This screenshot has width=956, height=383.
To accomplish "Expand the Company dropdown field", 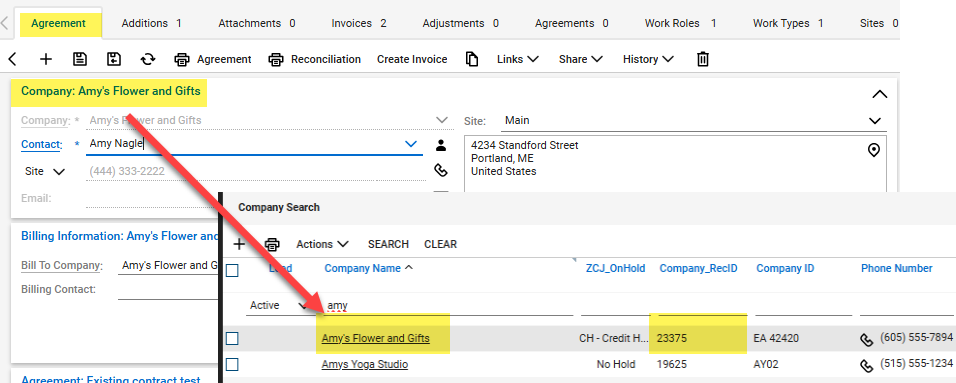I will (x=442, y=120).
